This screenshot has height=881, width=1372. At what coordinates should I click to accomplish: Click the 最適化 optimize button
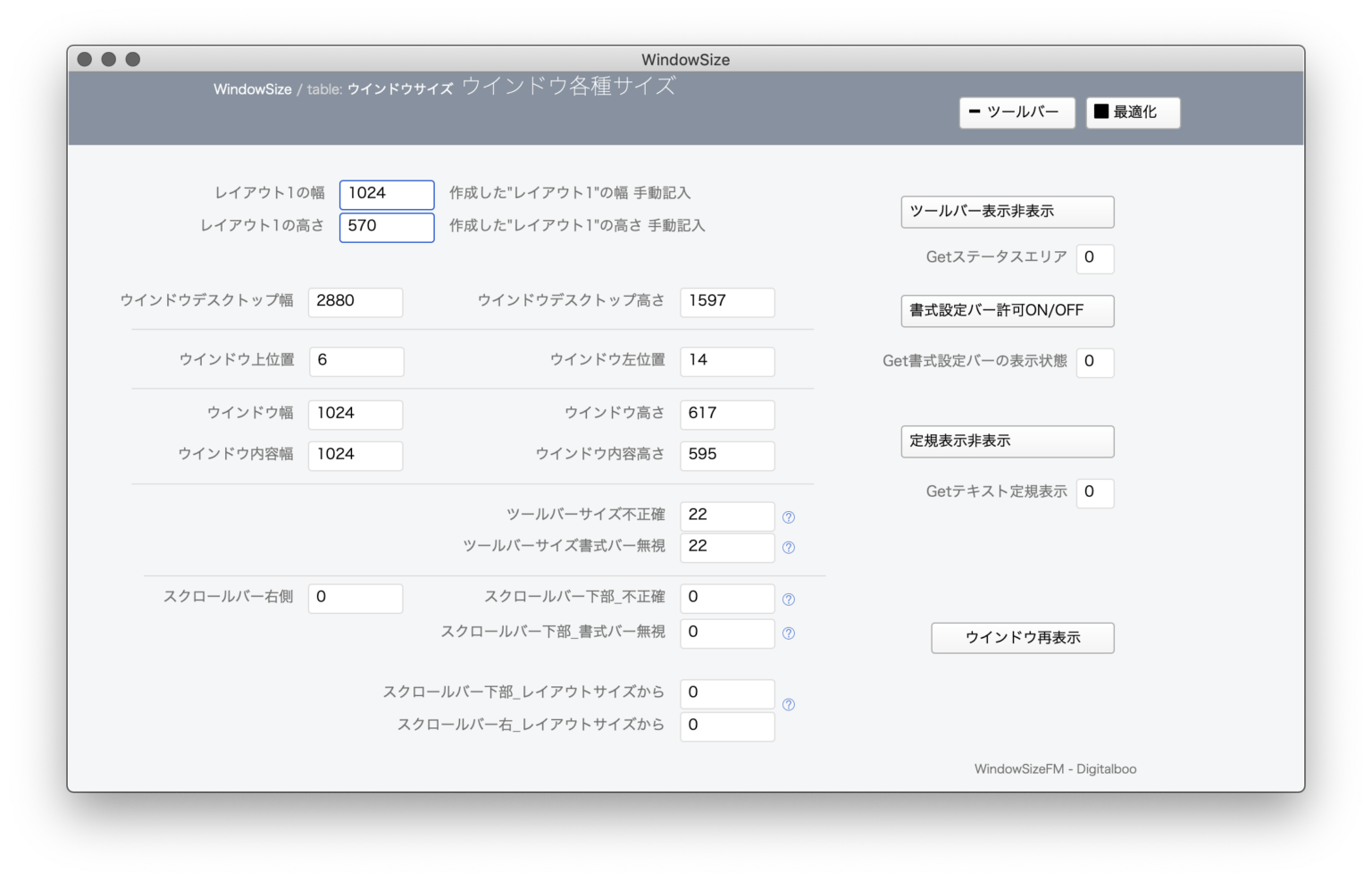[x=1133, y=113]
